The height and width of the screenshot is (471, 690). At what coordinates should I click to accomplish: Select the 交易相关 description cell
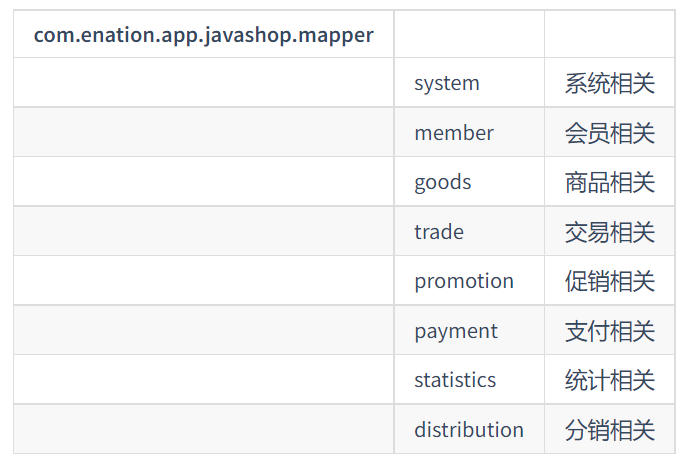point(609,231)
